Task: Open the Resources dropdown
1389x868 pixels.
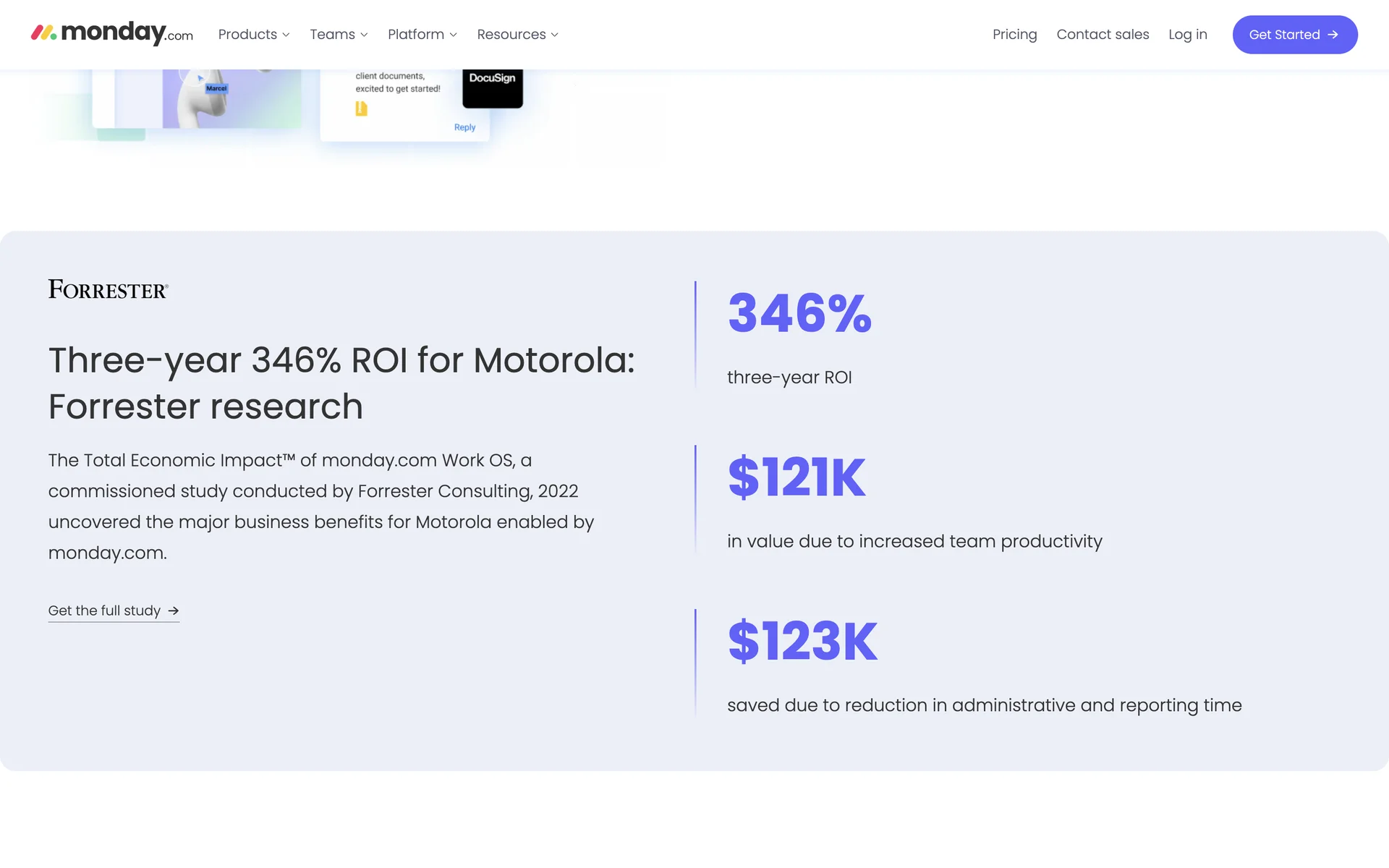Action: (x=517, y=35)
